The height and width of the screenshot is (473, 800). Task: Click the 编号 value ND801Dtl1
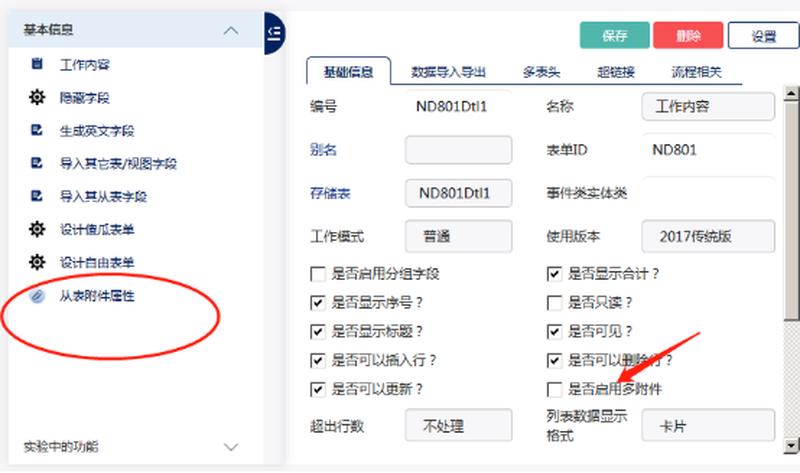pyautogui.click(x=452, y=107)
